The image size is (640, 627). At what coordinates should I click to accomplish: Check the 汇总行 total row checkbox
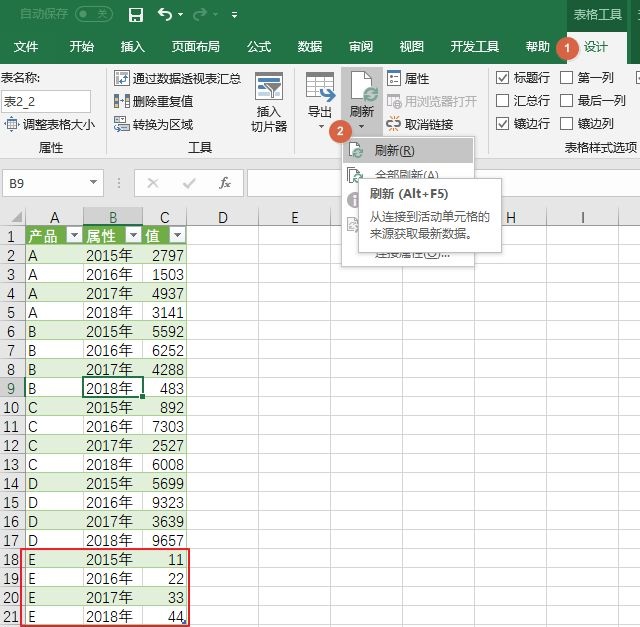(502, 100)
